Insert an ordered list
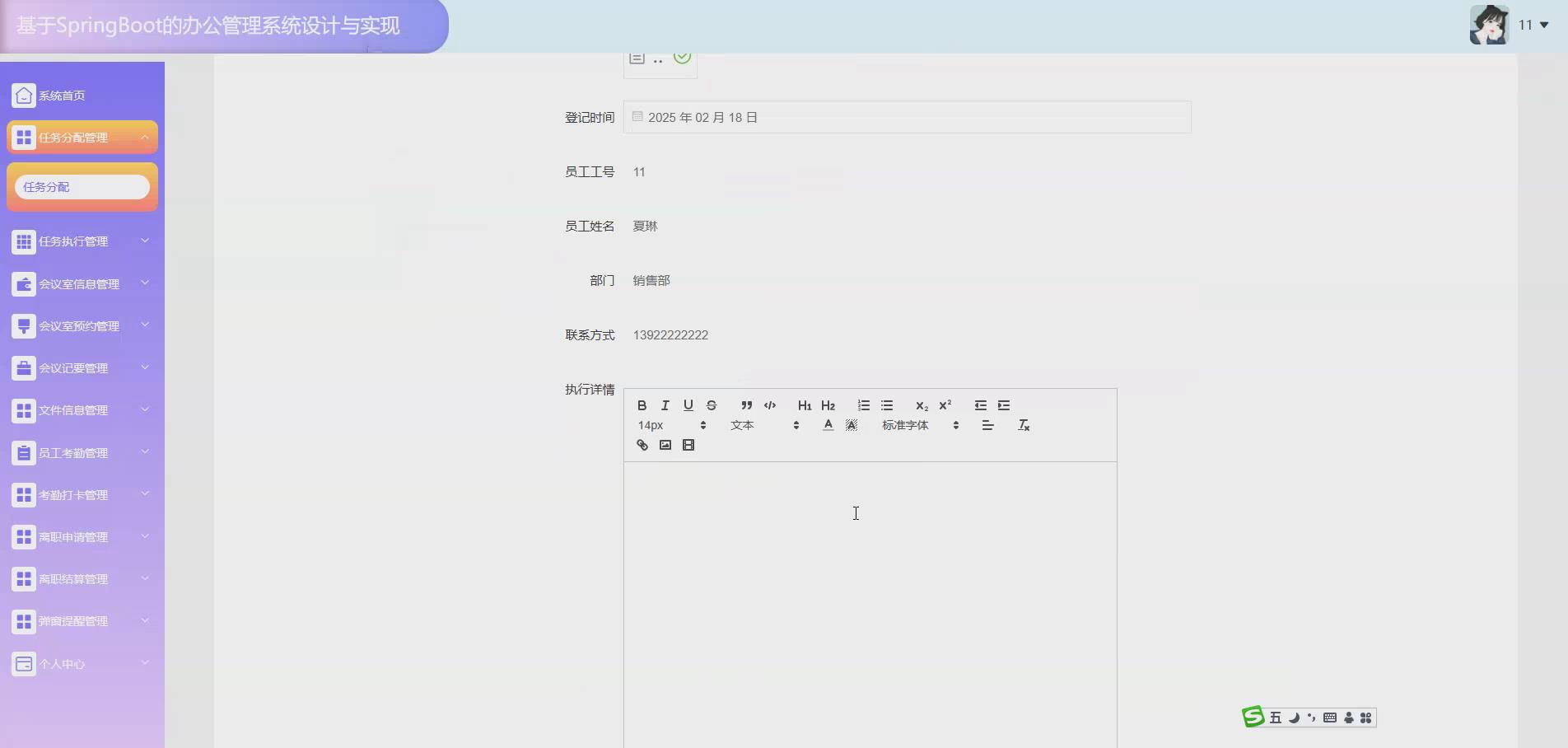The width and height of the screenshot is (1568, 748). 863,405
